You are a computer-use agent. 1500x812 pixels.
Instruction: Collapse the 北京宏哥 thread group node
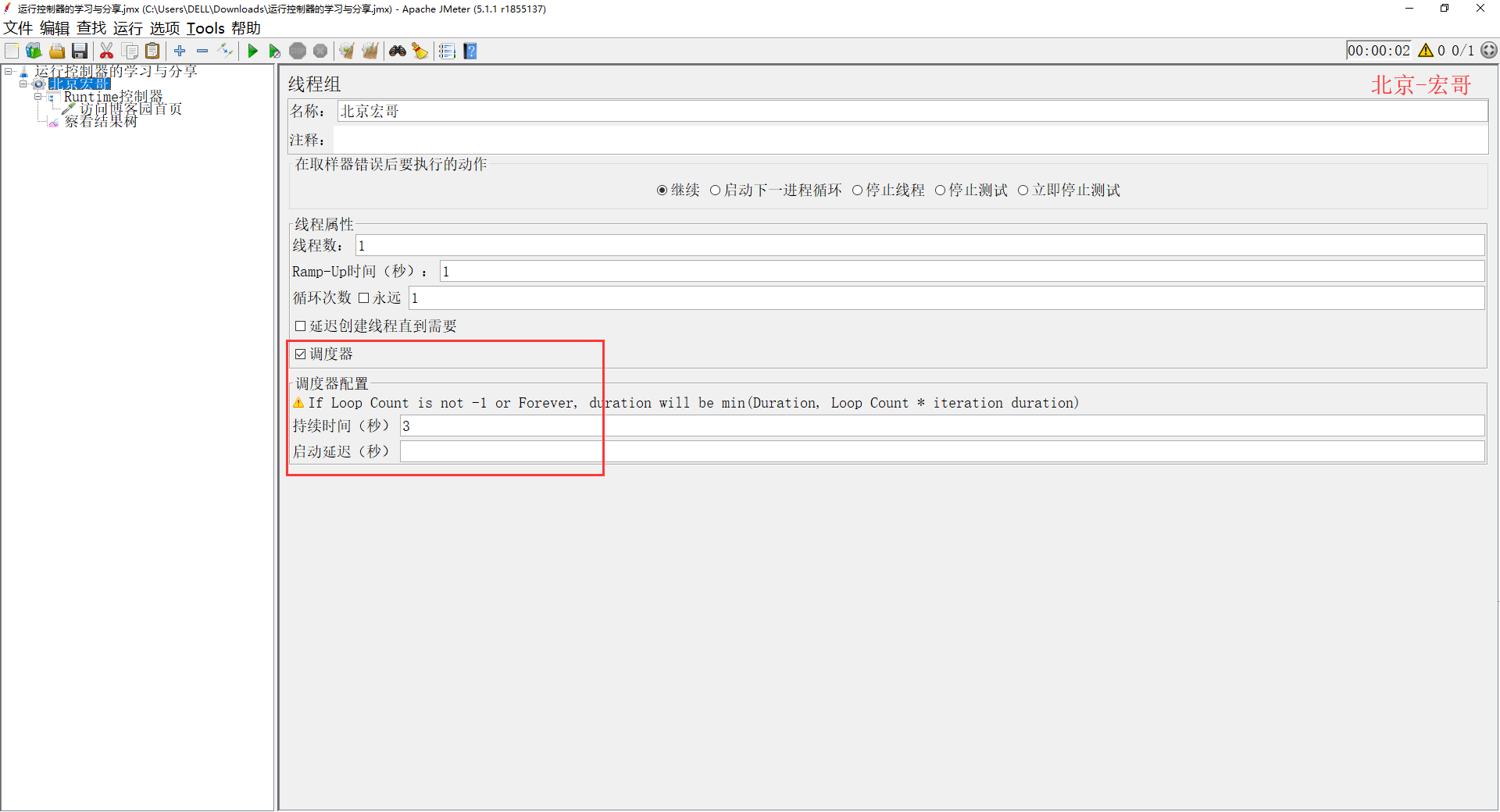click(23, 84)
